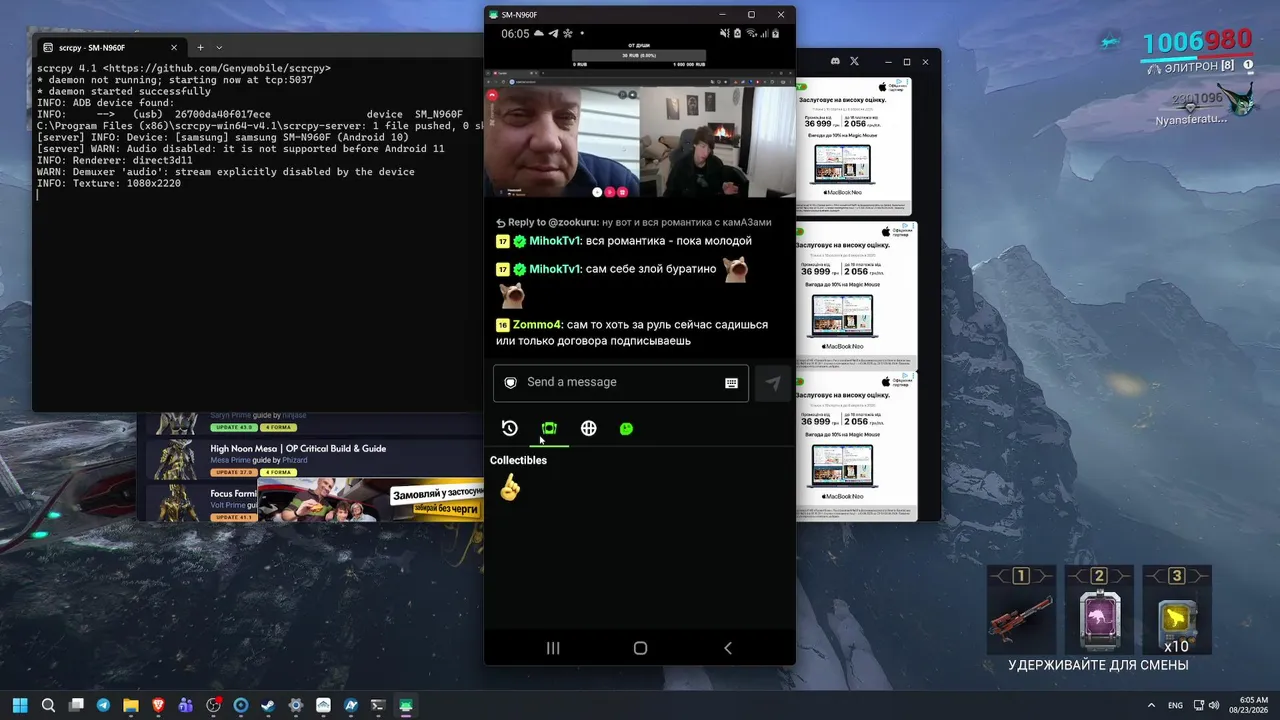Screen dimensions: 1280x720
Task: Select gear slot 2 pink rat item
Action: click(1099, 610)
